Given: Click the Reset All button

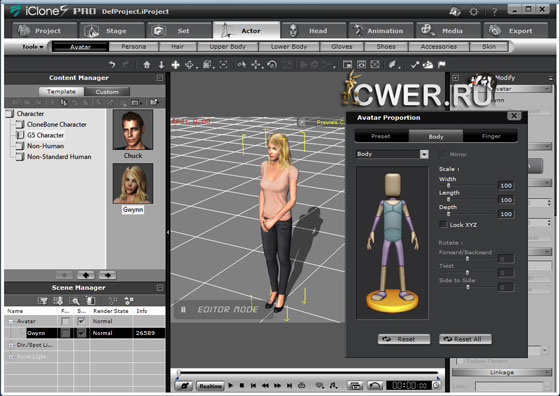Looking at the screenshot, I should 465,339.
